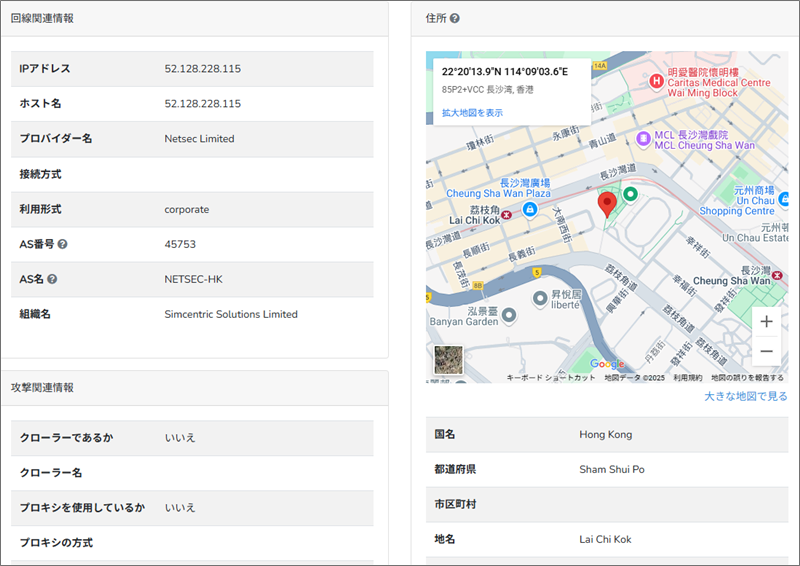
Task: Click the 地名 value Lai Chi Kok
Action: point(605,539)
